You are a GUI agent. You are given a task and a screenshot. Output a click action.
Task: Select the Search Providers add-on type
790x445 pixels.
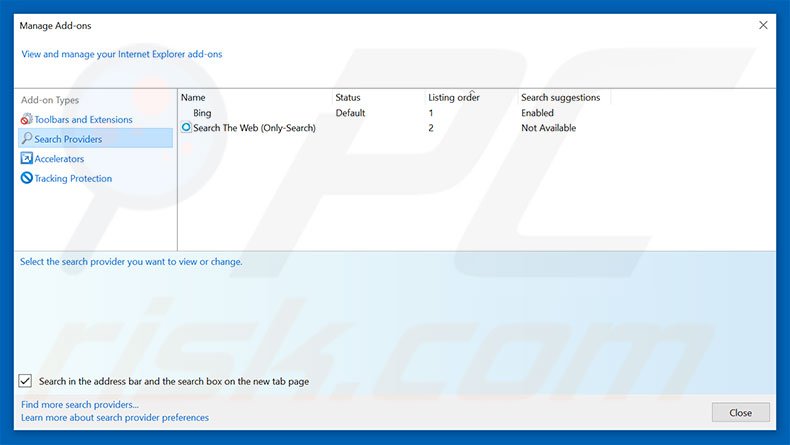point(96,138)
